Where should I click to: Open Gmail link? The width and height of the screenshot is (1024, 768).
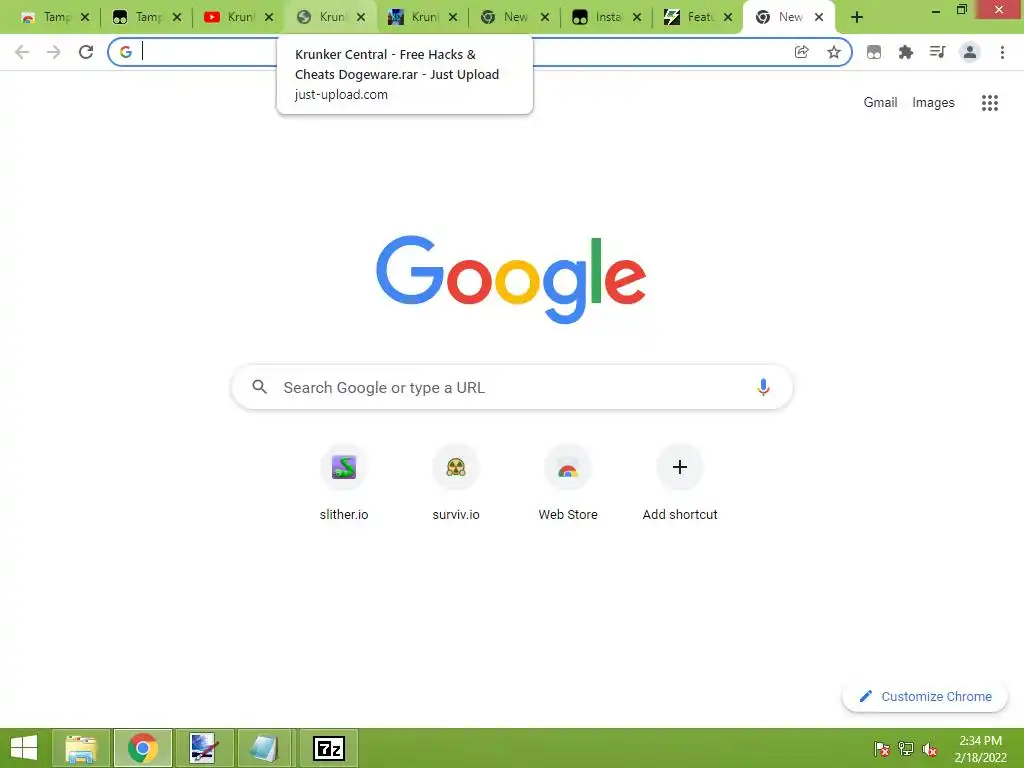[880, 103]
